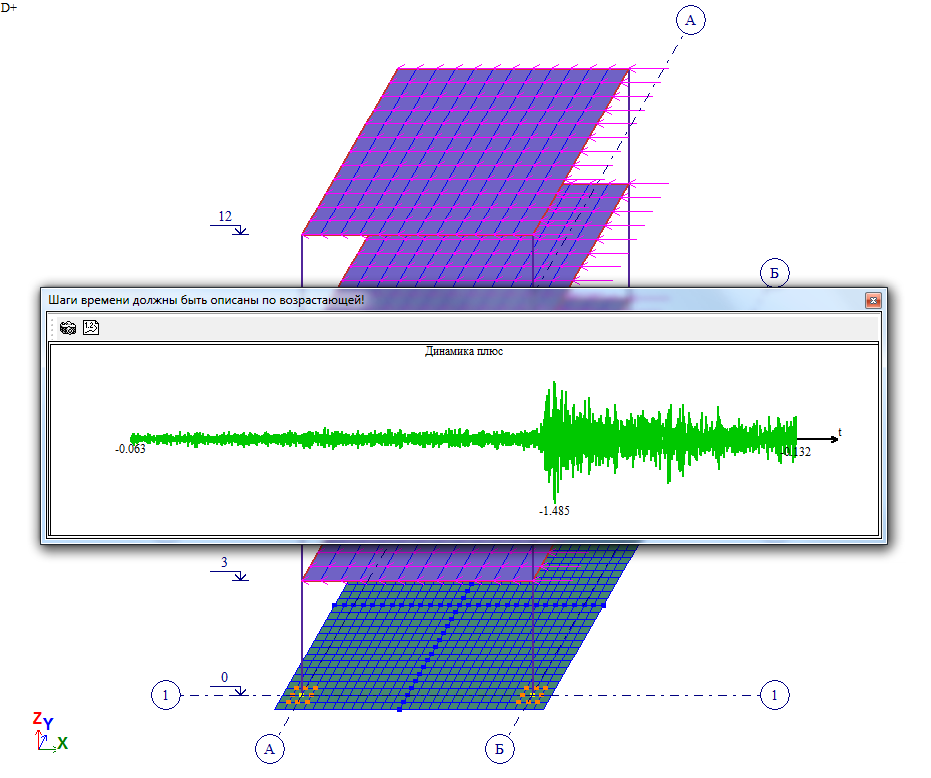Click the -0.063 starting value label
931x778 pixels.
tap(130, 449)
